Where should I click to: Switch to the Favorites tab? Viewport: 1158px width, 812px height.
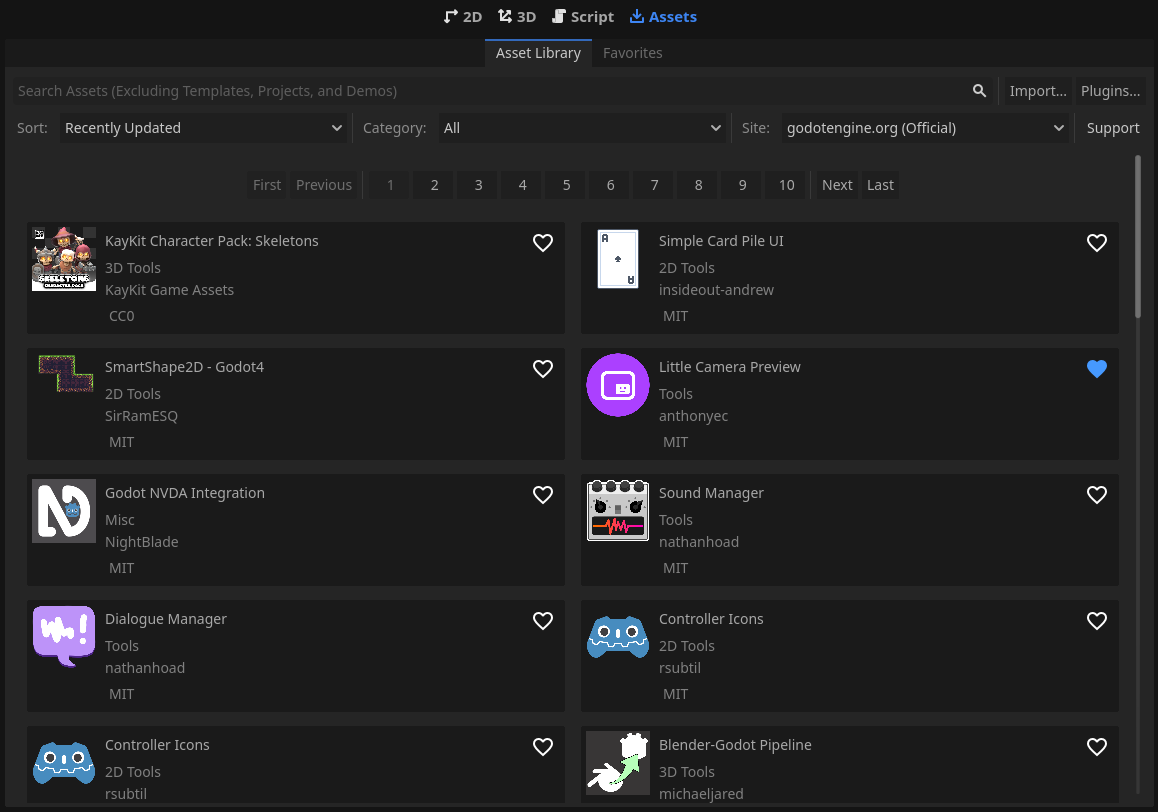[633, 53]
